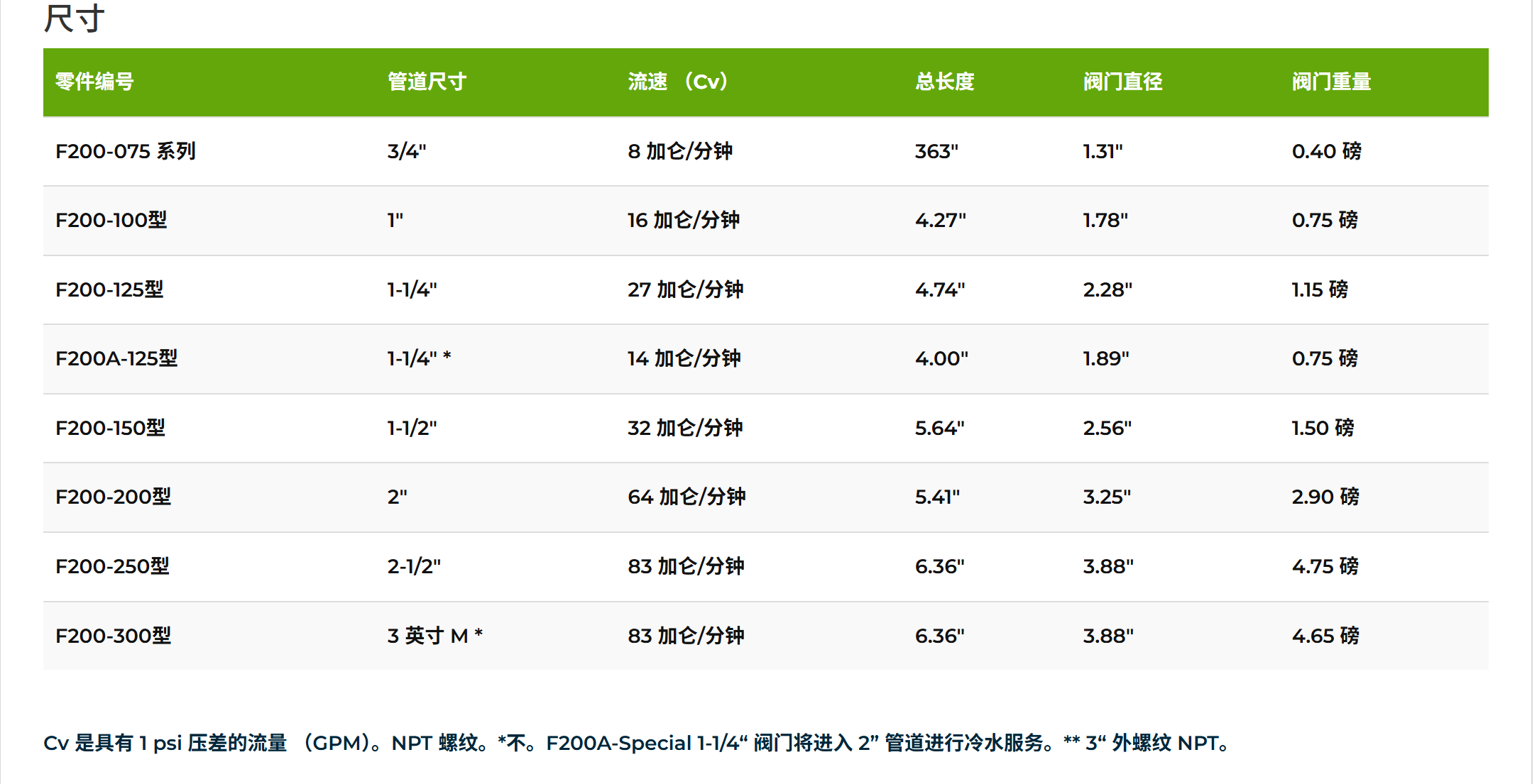Click the 64 加仑/分钟 flow rate cell

[686, 497]
